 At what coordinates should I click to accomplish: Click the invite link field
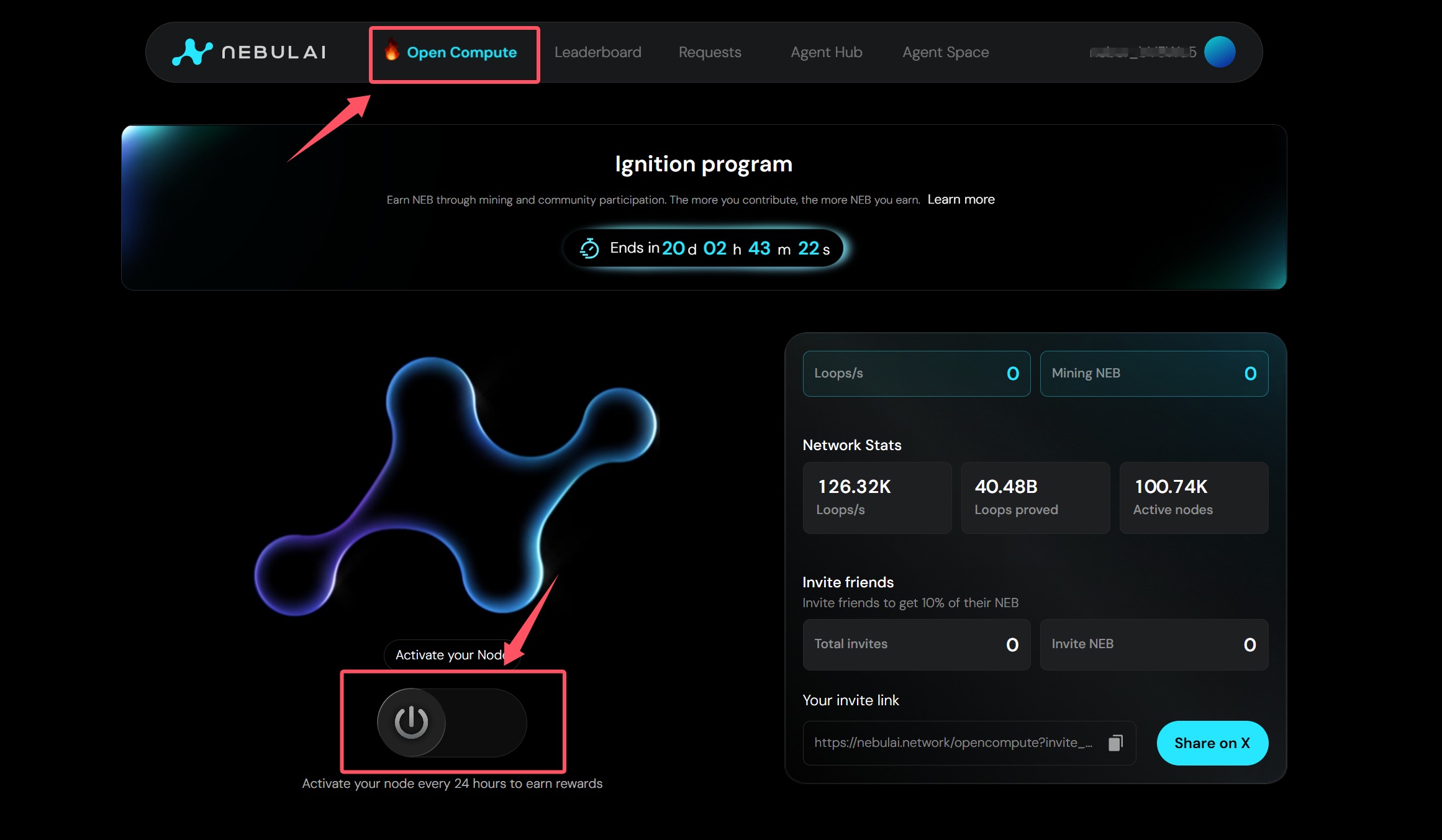[969, 743]
